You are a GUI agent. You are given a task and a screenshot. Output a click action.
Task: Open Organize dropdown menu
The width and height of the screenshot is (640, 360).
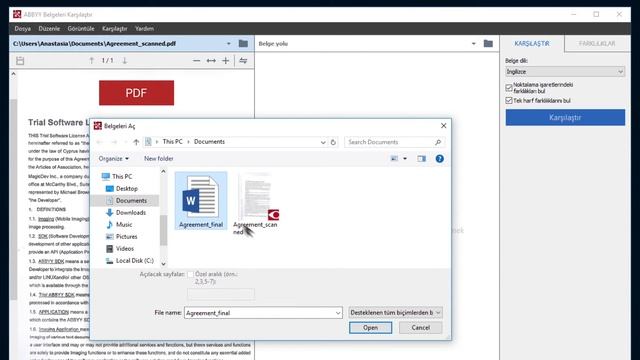coord(113,158)
